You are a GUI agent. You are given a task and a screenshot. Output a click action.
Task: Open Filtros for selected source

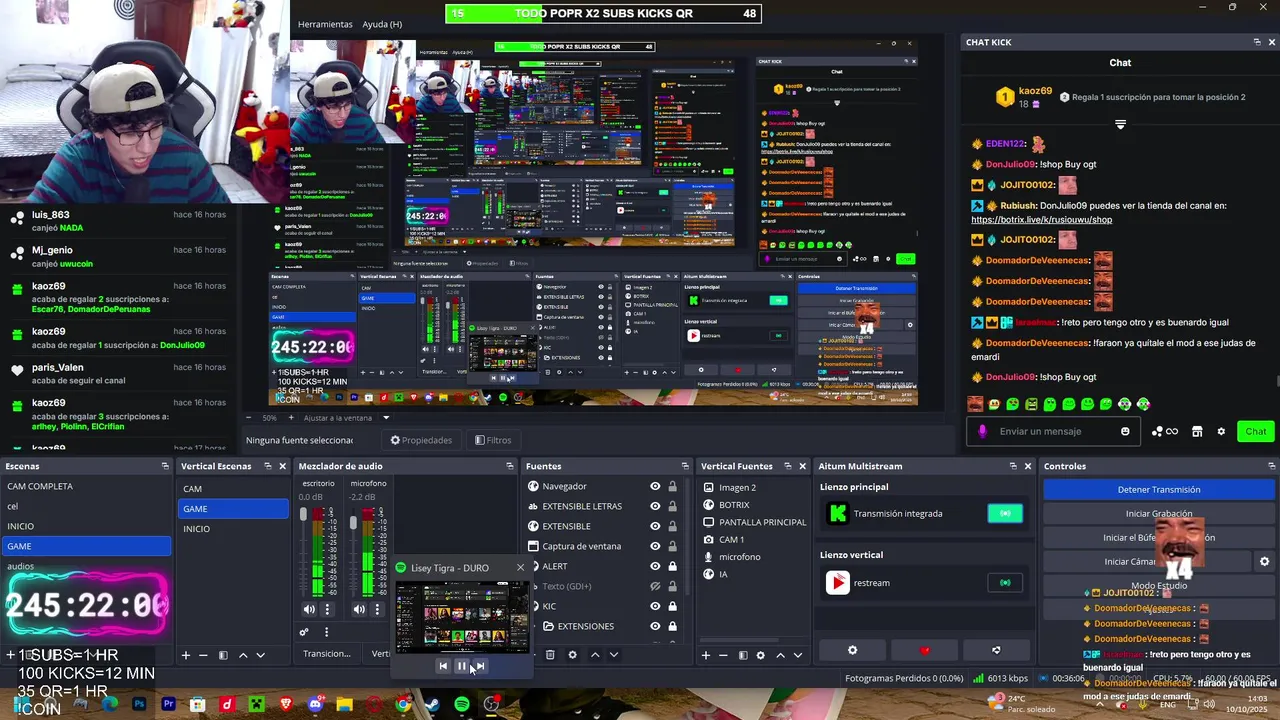point(493,440)
